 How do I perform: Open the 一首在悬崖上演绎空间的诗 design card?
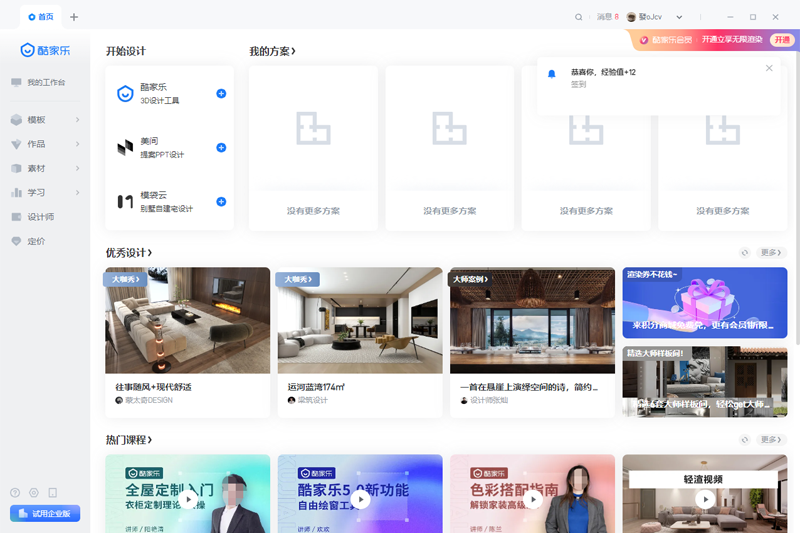(532, 342)
